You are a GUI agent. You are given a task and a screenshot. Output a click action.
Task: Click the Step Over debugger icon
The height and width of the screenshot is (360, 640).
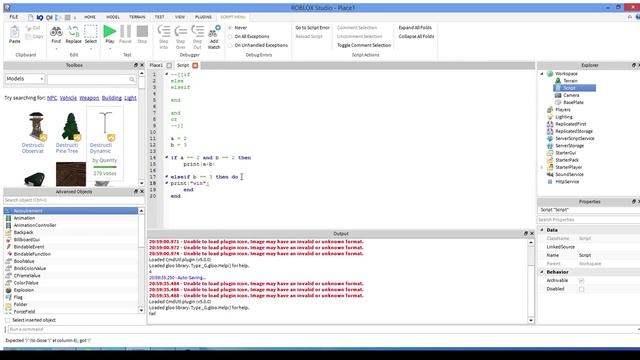click(x=180, y=31)
